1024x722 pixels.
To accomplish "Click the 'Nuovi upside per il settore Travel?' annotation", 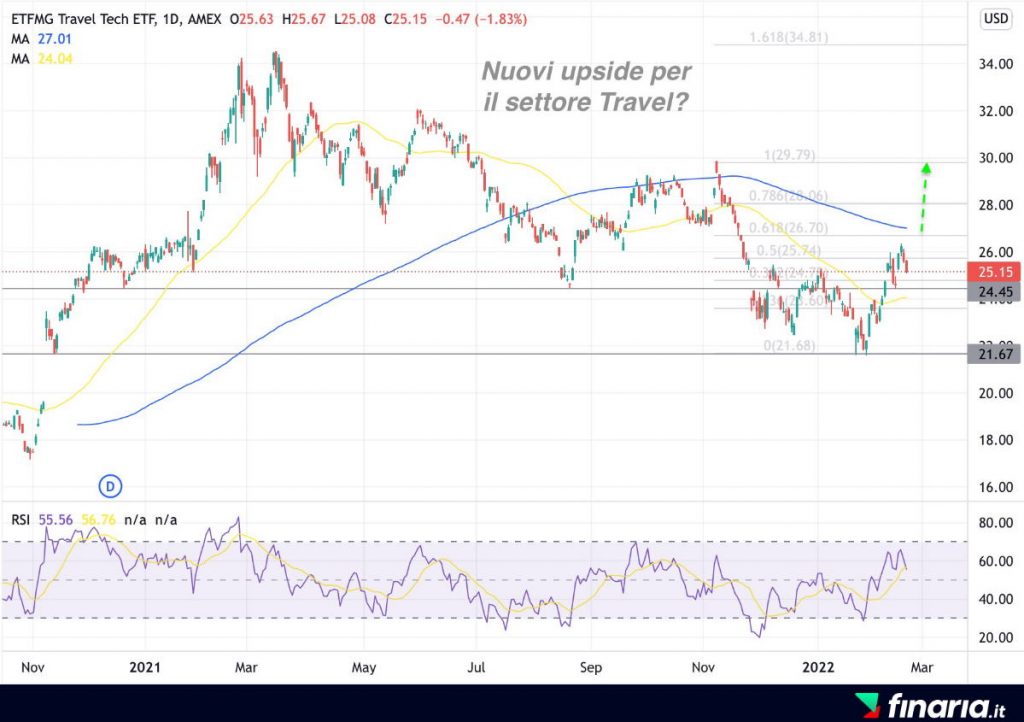I will 586,86.
